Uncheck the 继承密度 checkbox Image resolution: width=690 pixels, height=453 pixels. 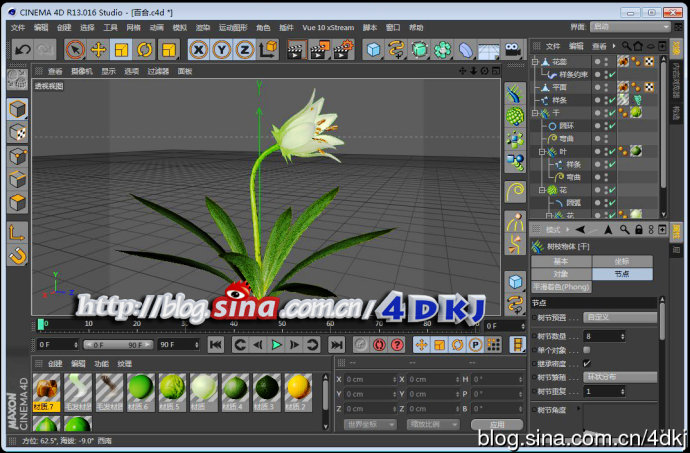click(587, 363)
